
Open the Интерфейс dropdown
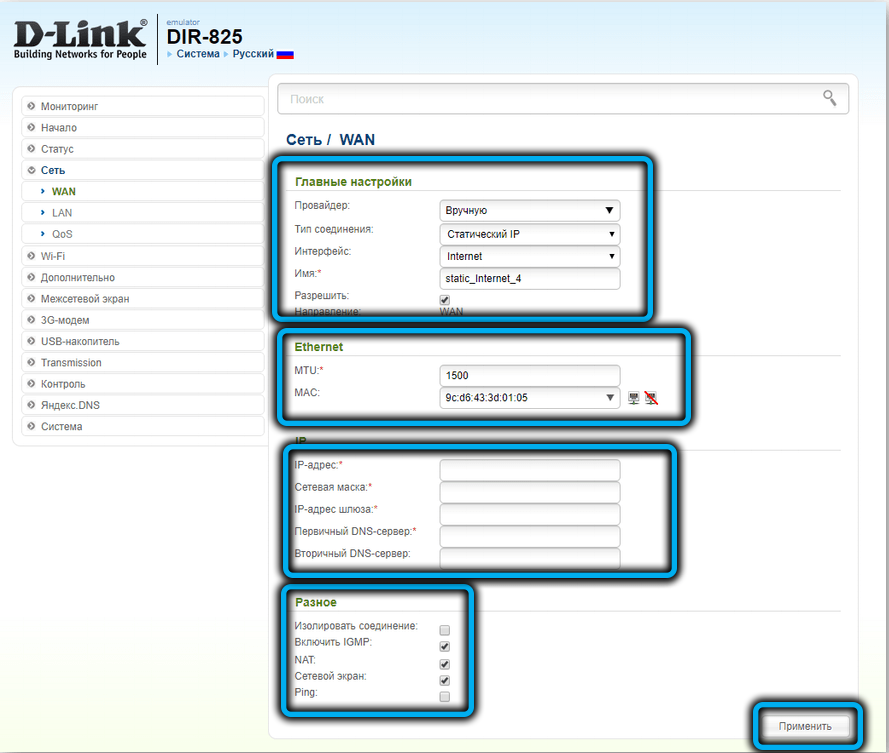click(x=530, y=256)
